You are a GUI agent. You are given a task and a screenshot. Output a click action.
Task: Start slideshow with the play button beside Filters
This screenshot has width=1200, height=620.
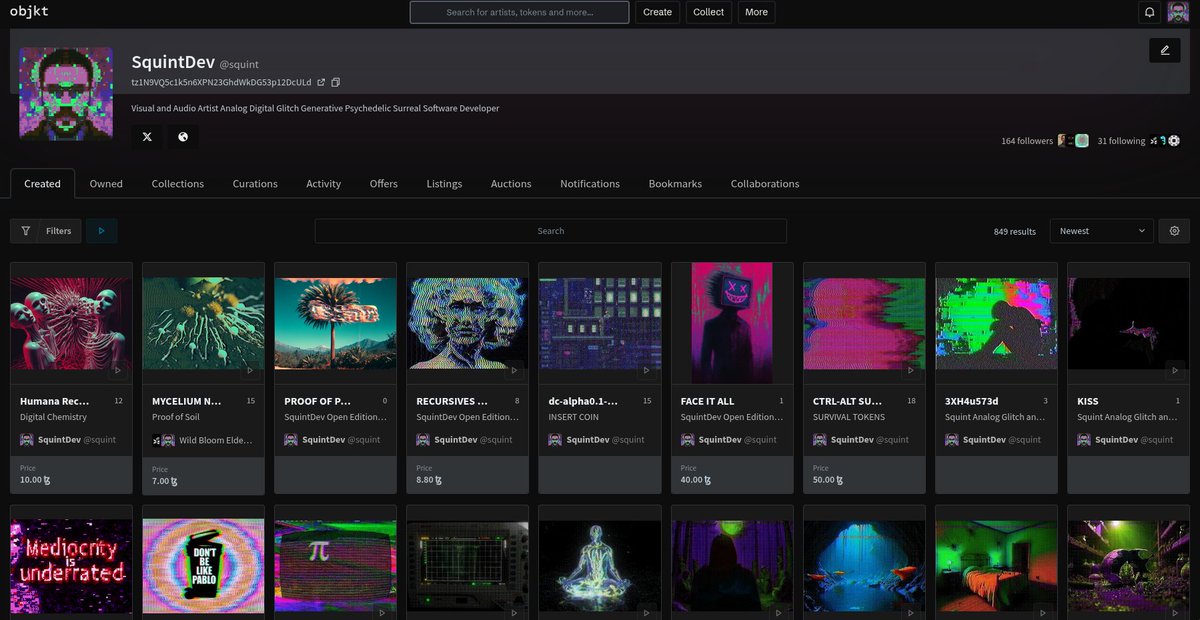coord(101,231)
